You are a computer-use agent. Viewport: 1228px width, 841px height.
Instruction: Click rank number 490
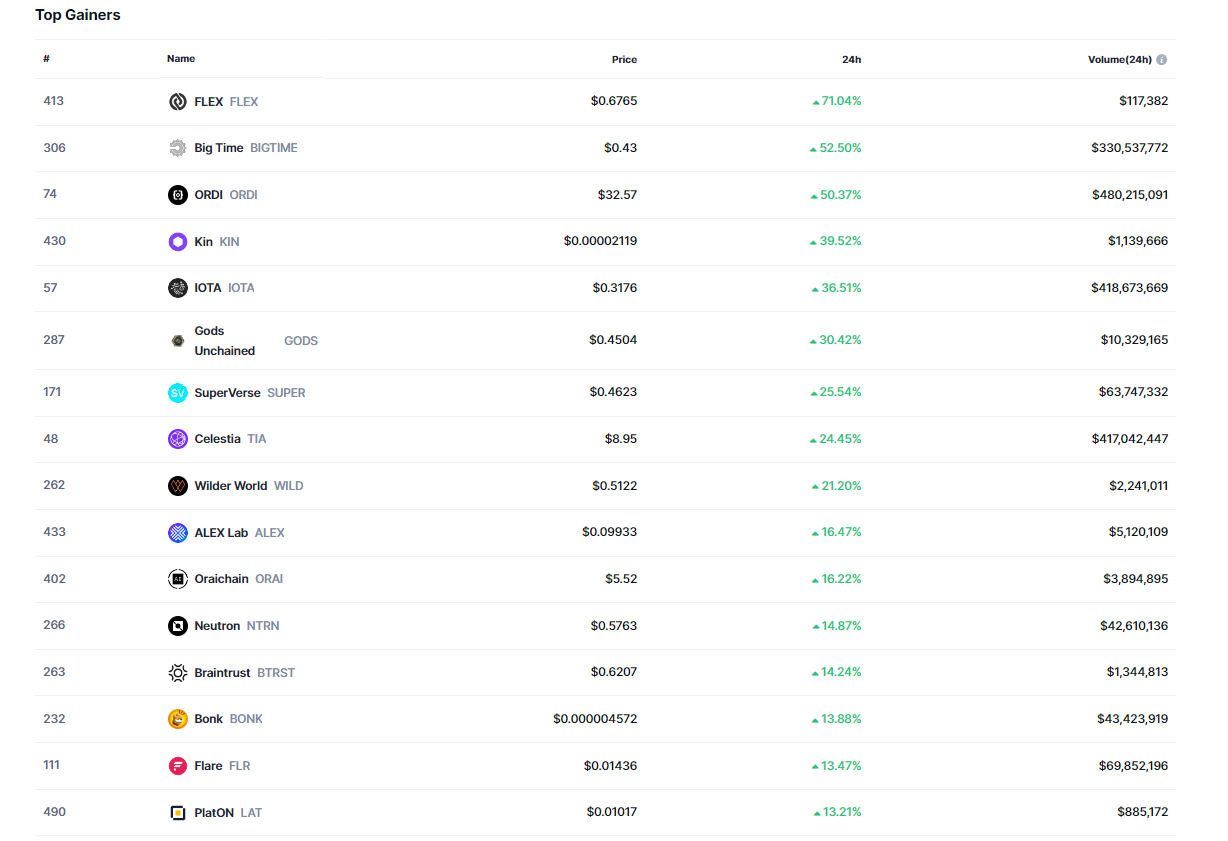tap(54, 812)
